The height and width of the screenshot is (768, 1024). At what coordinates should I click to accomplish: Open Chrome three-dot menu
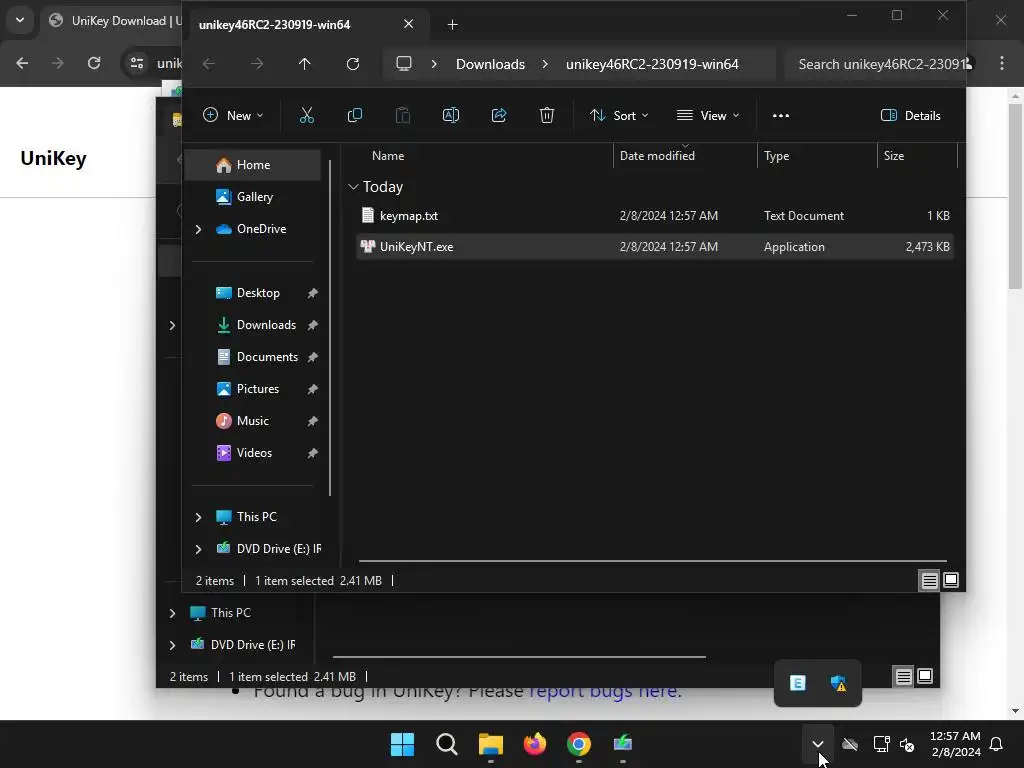coord(1002,63)
